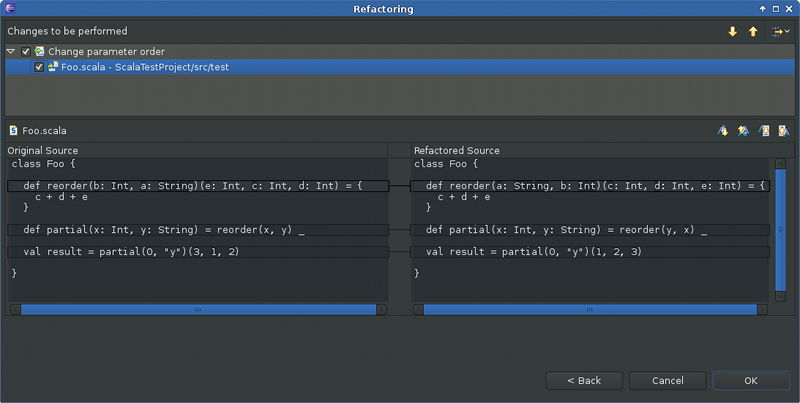Uncheck the Change parameter order checkbox
The width and height of the screenshot is (800, 403).
[26, 51]
